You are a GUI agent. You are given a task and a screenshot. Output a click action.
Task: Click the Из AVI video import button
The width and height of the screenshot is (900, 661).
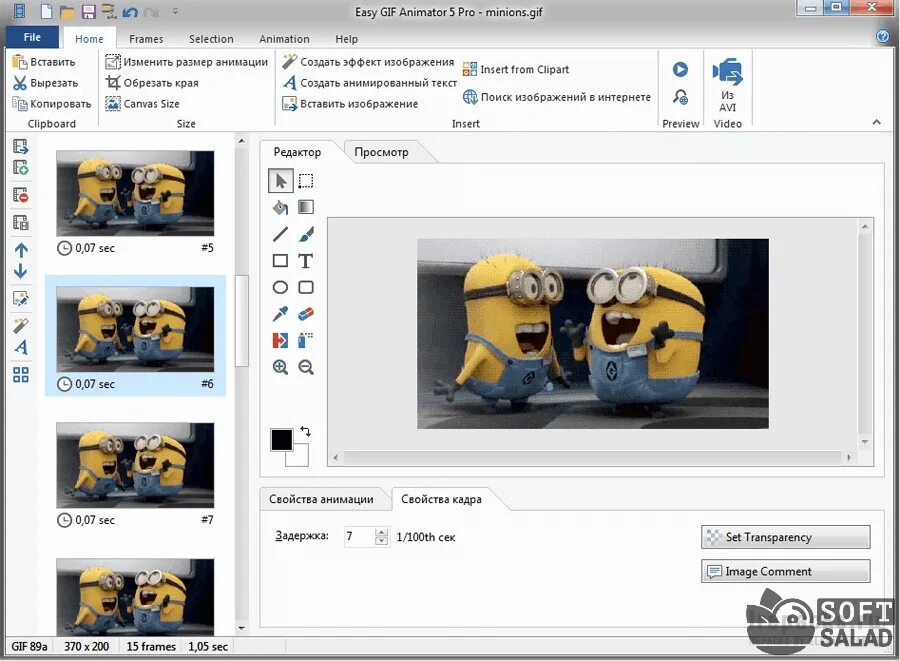tap(728, 85)
